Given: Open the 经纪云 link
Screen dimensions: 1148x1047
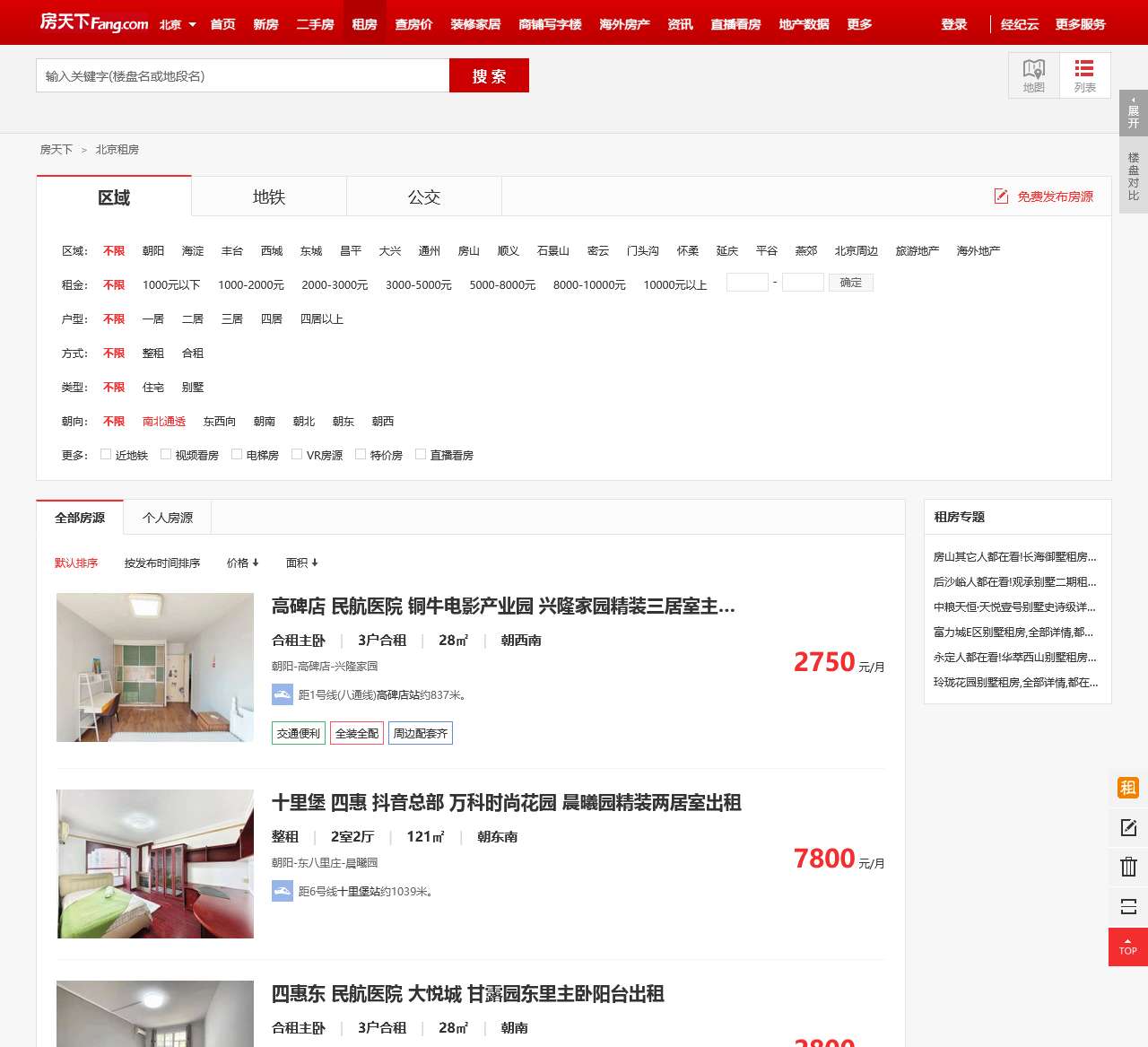Looking at the screenshot, I should pos(1020,24).
